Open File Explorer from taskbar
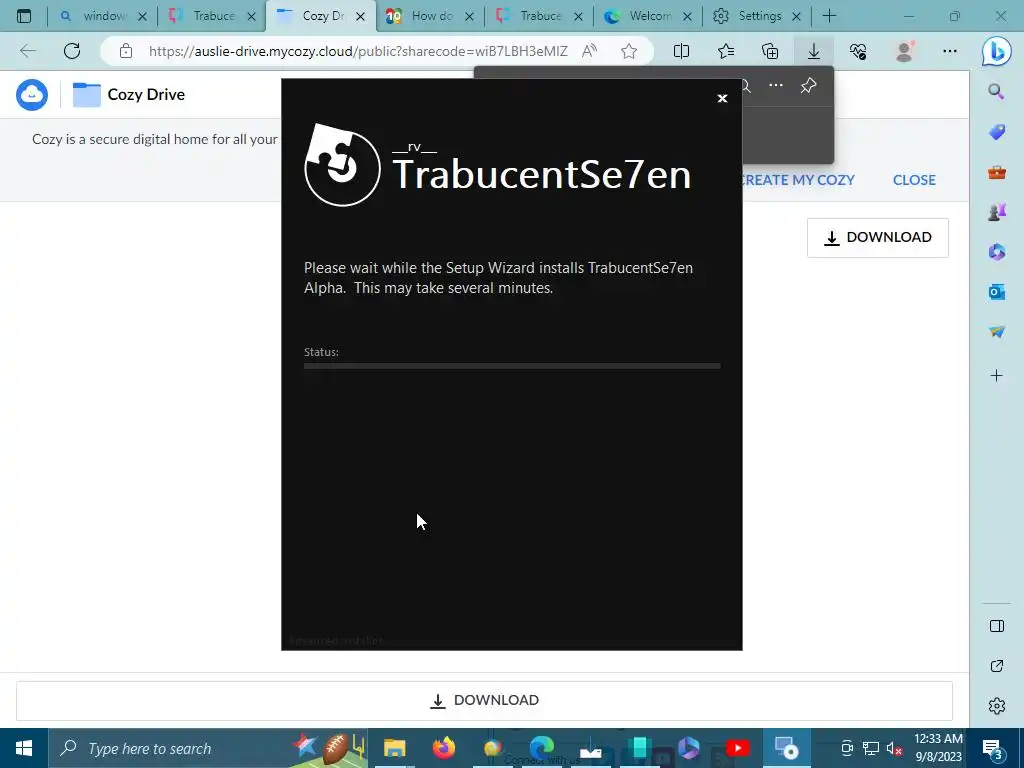Screen dimensions: 1024x768 (394, 748)
